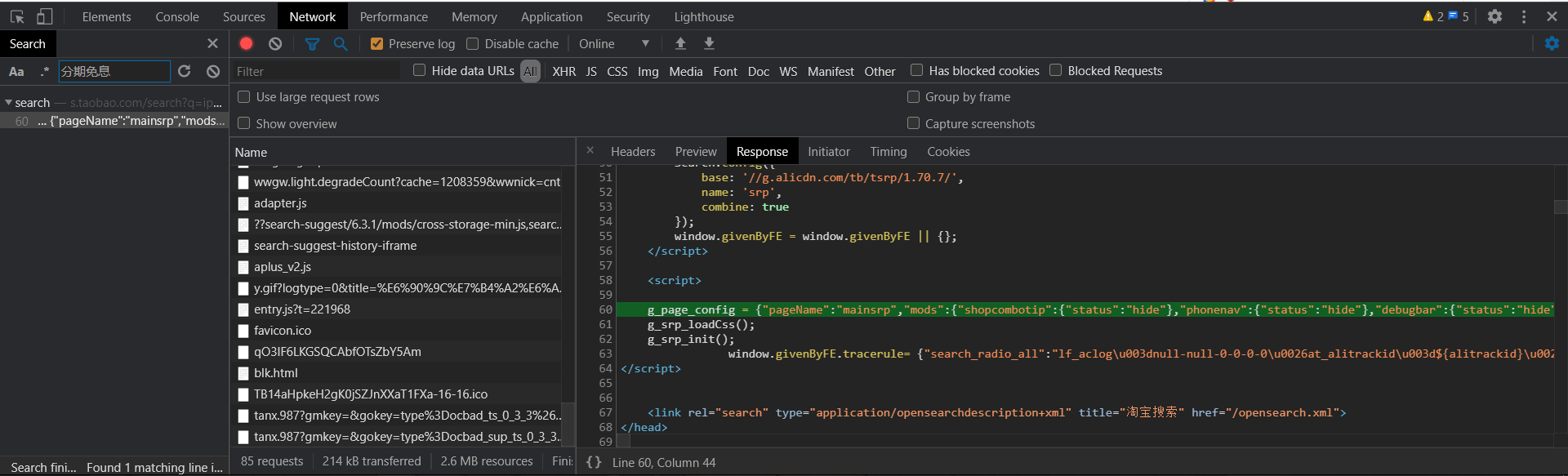This screenshot has height=476, width=1568.
Task: Collapse the search result tree for s.taobao.com
Action: pos(8,103)
